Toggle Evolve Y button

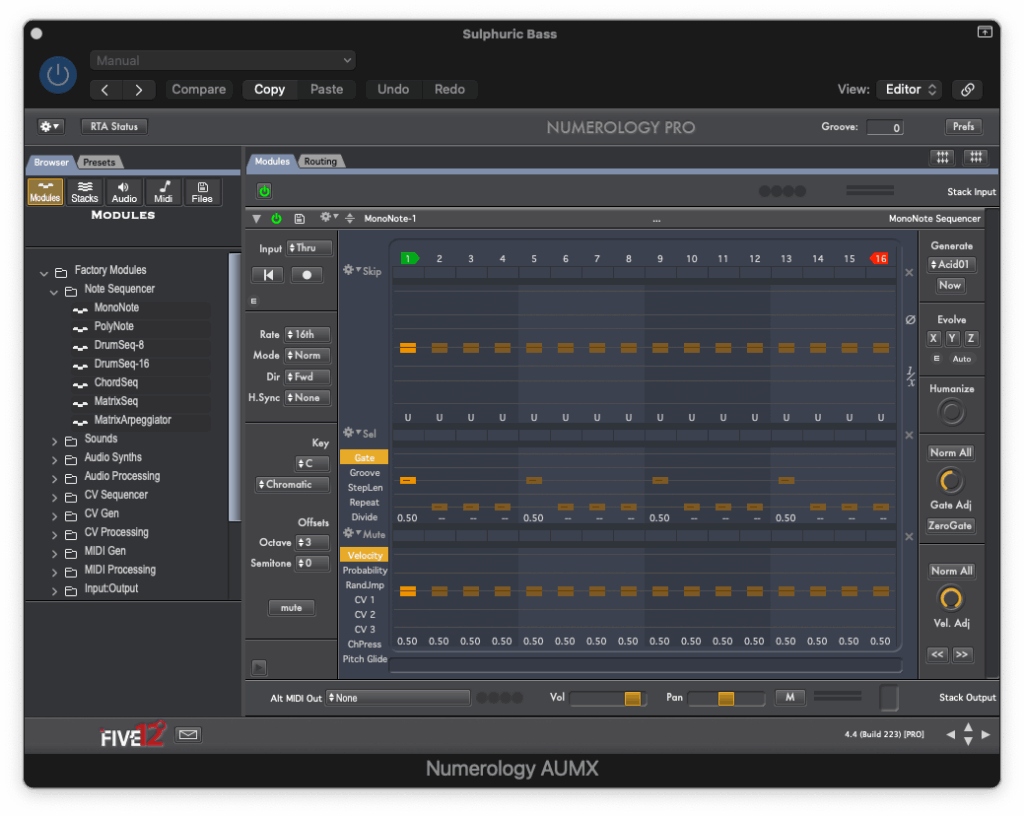(952, 338)
